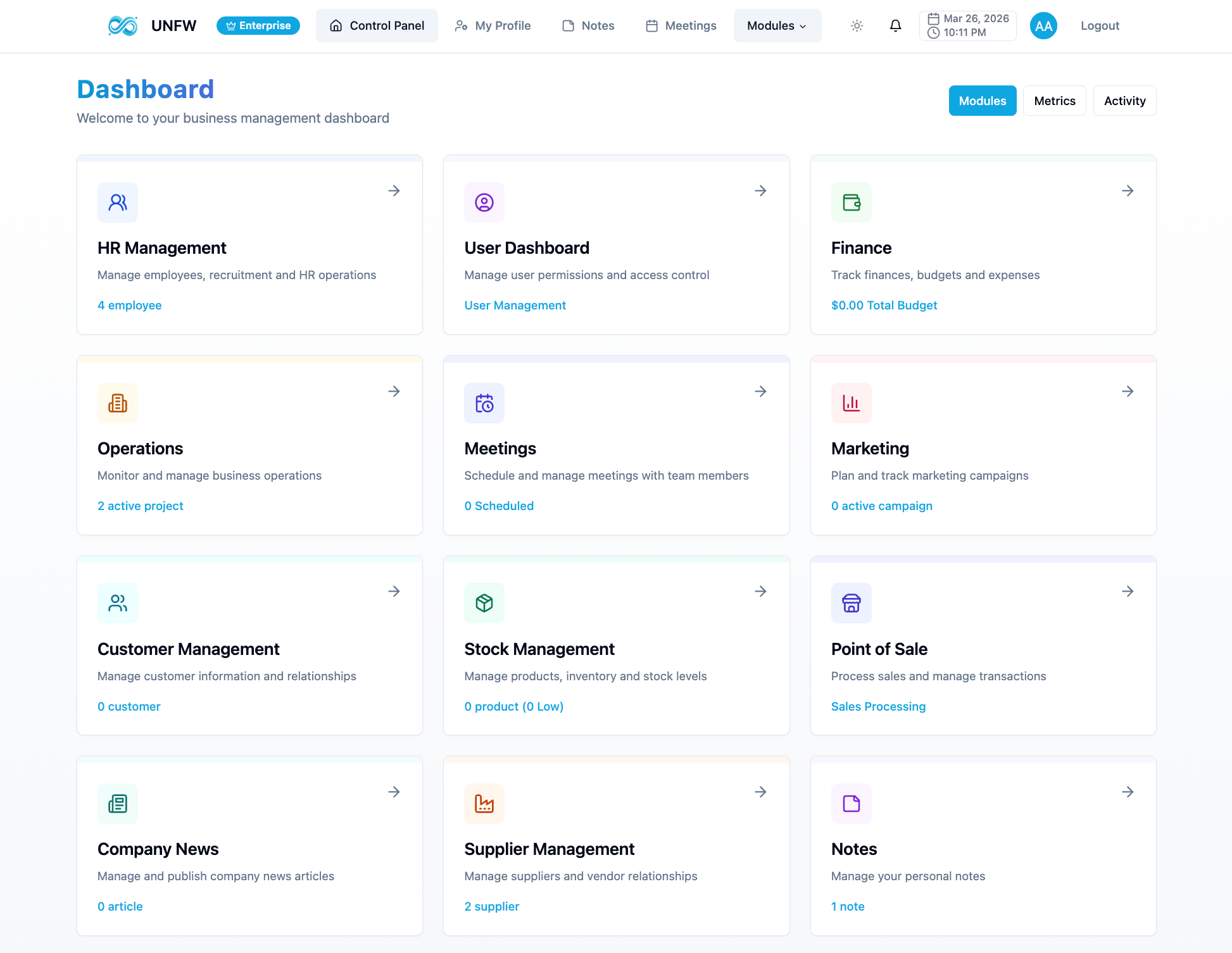Open My Profile in the navigation bar

pos(493,26)
